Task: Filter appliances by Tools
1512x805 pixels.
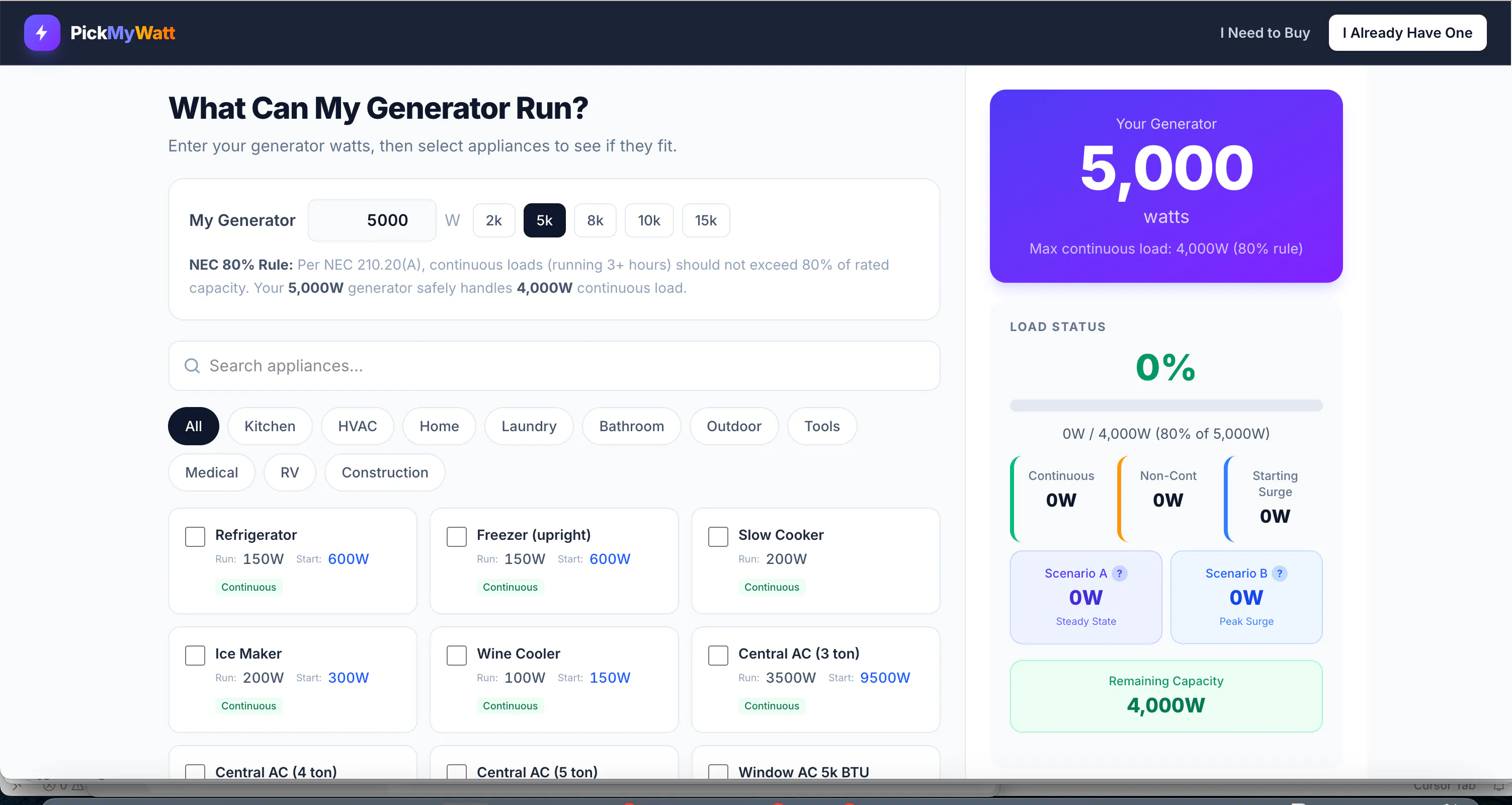Action: tap(822, 426)
